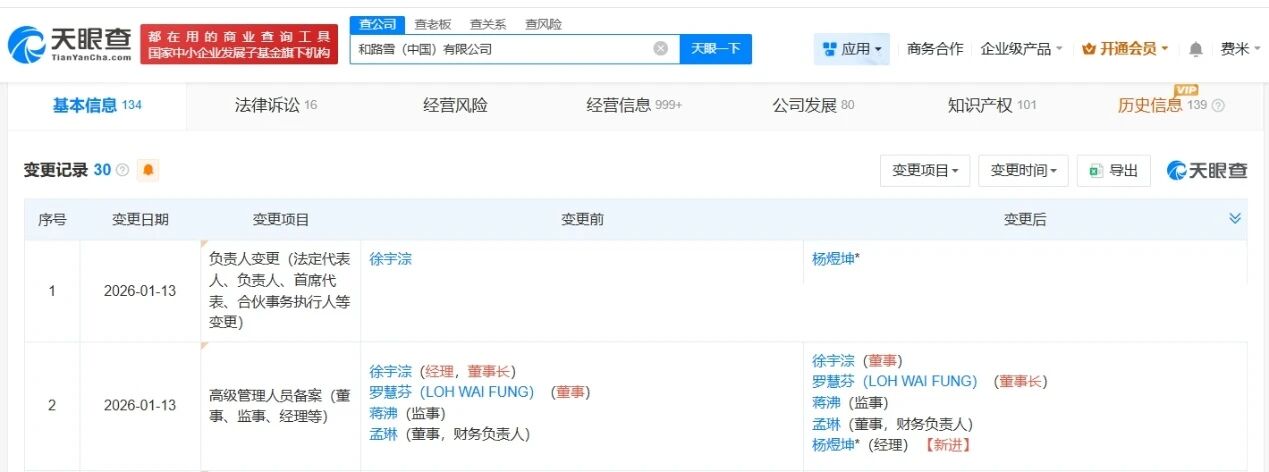1269x472 pixels.
Task: Click the 高级管理人员备案 item text in row 2
Action: pos(280,405)
